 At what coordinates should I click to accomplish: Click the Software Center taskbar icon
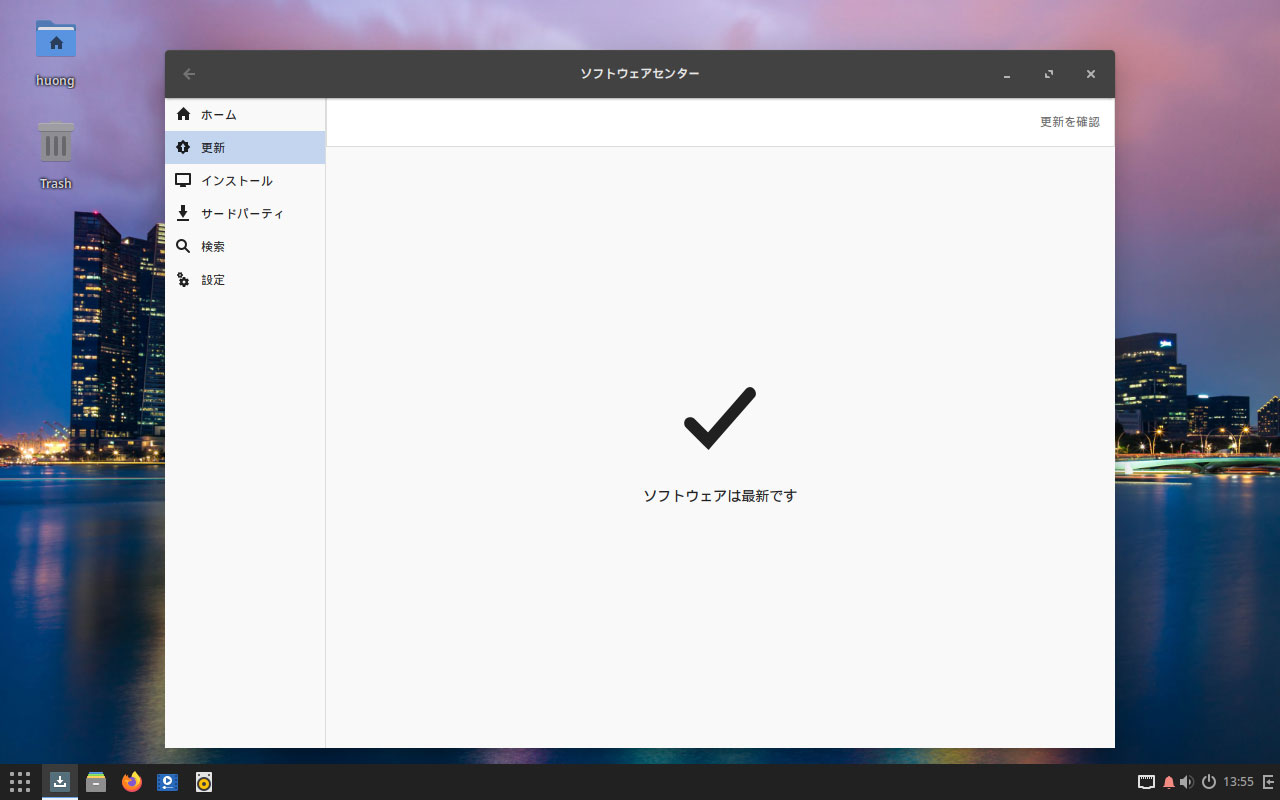(x=60, y=782)
